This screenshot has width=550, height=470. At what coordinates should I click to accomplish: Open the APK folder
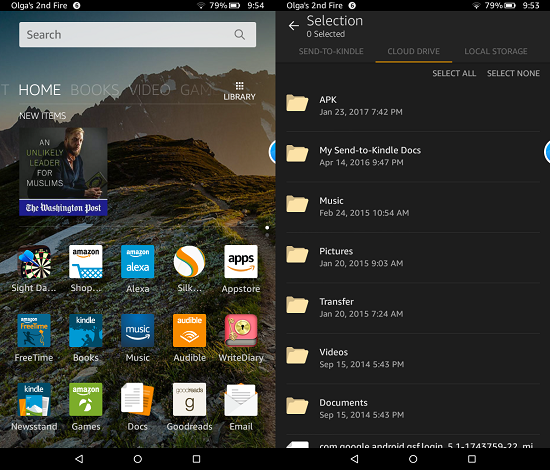click(x=413, y=106)
